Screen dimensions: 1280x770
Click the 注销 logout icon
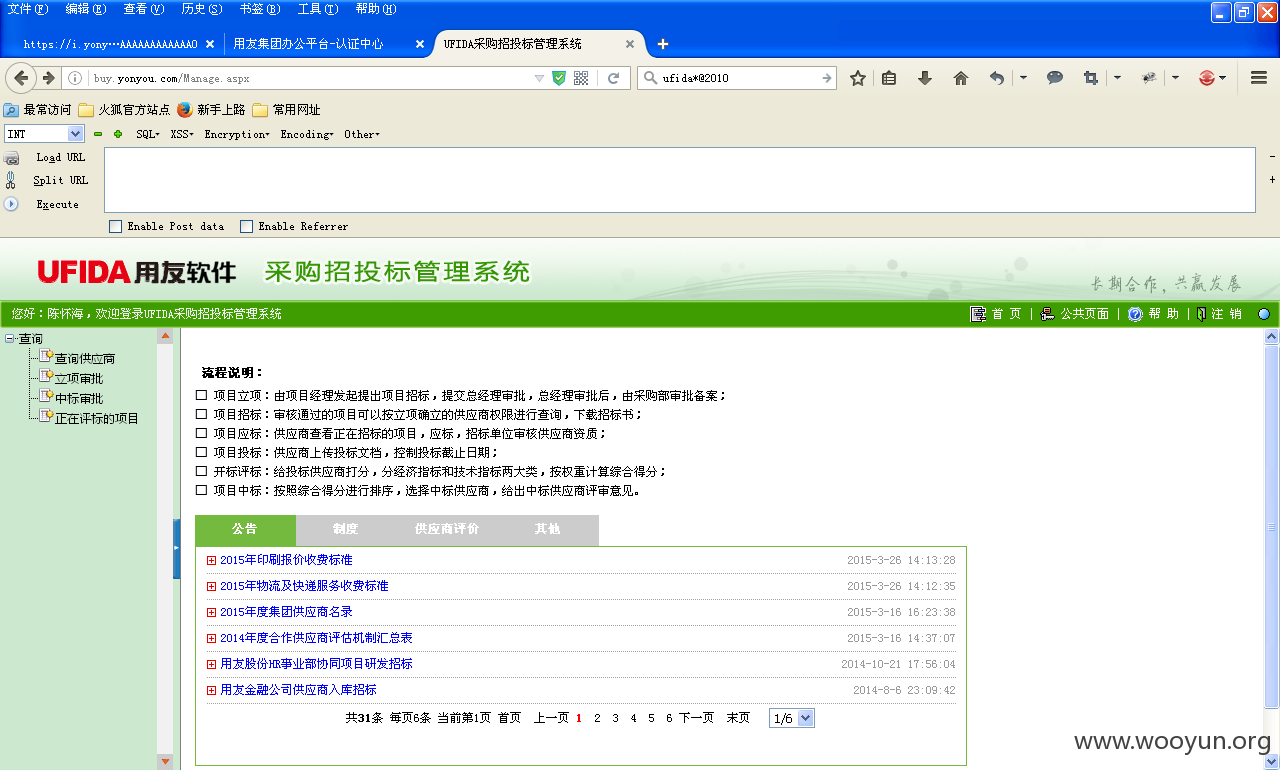[1201, 314]
